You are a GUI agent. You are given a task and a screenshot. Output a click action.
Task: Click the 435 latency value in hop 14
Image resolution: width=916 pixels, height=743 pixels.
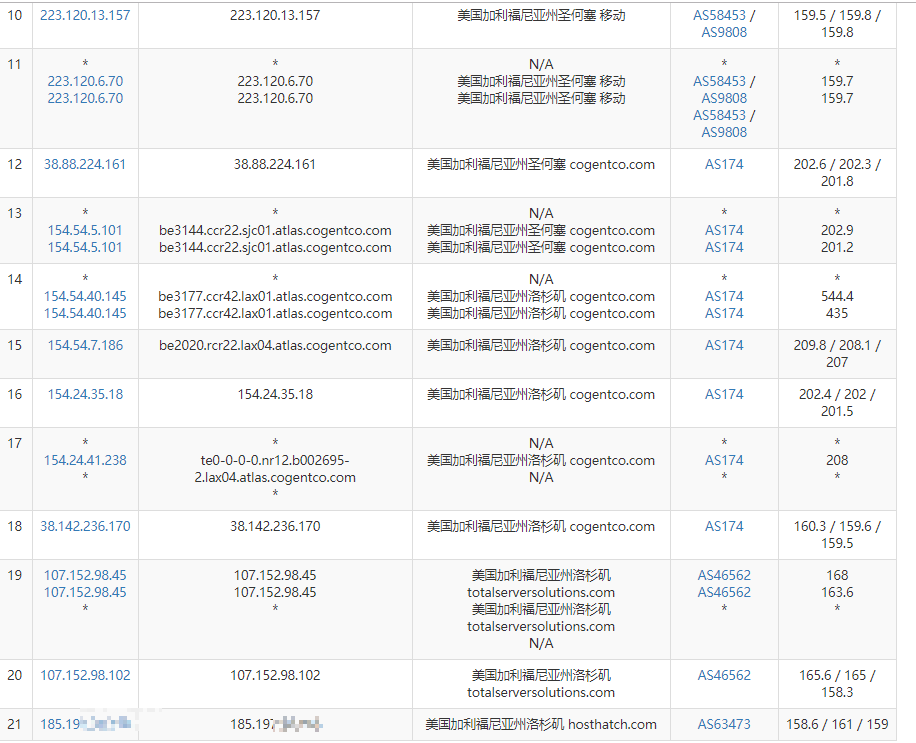coord(837,313)
